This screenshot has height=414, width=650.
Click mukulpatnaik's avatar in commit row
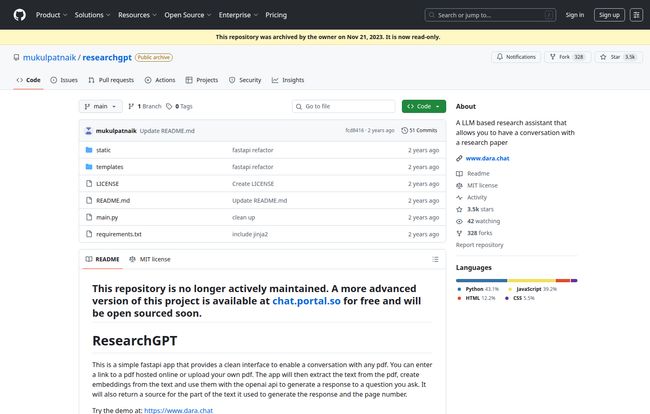(x=88, y=131)
